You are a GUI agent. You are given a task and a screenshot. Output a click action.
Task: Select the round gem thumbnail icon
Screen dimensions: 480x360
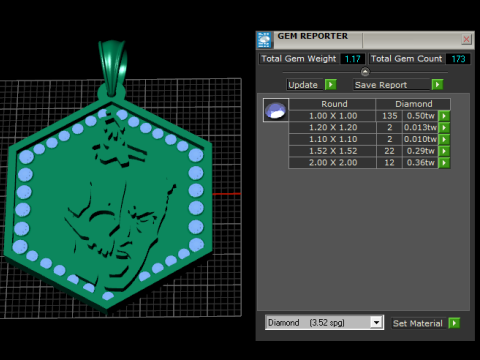(276, 110)
